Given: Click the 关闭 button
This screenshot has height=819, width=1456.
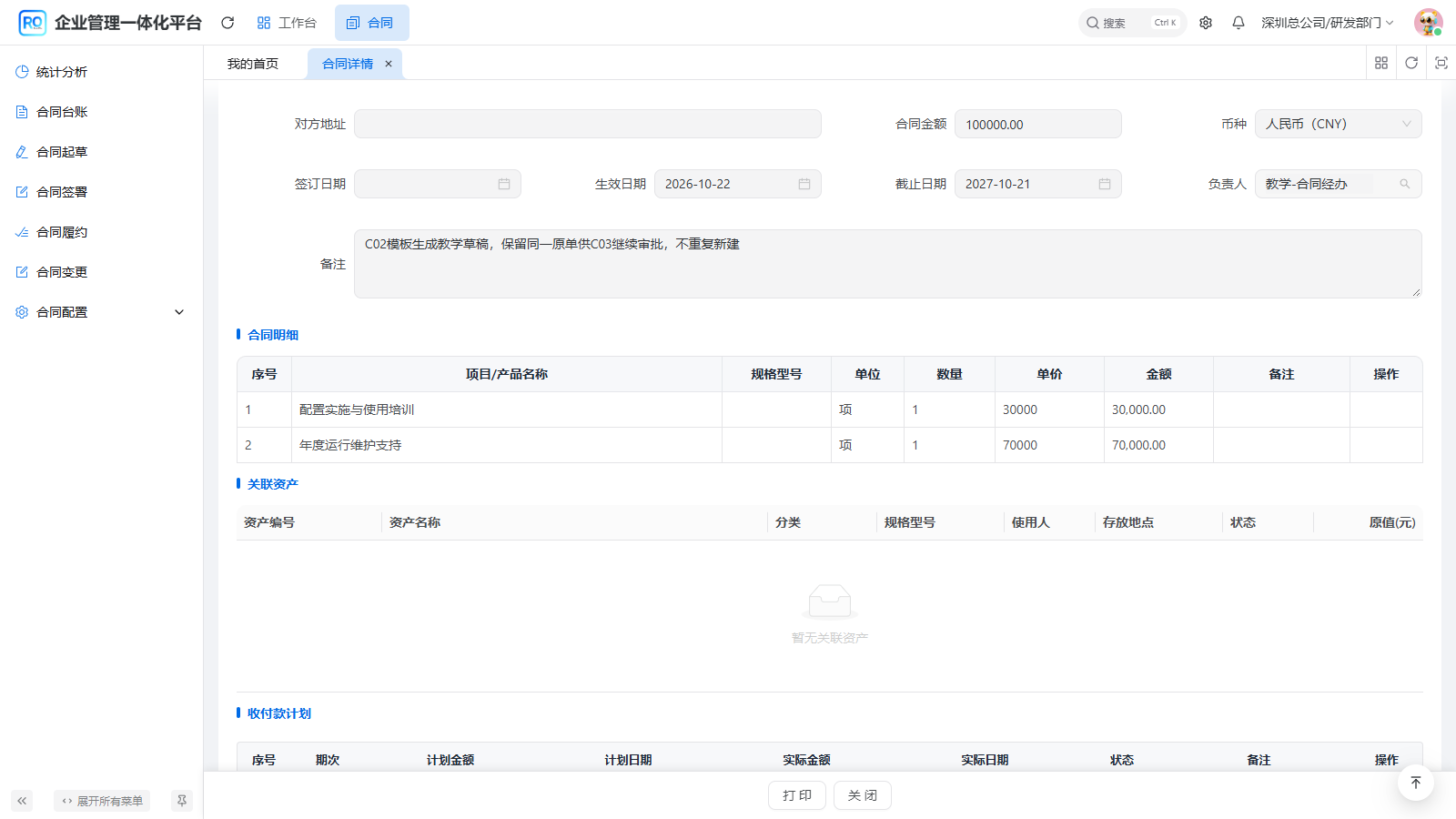Looking at the screenshot, I should (863, 795).
